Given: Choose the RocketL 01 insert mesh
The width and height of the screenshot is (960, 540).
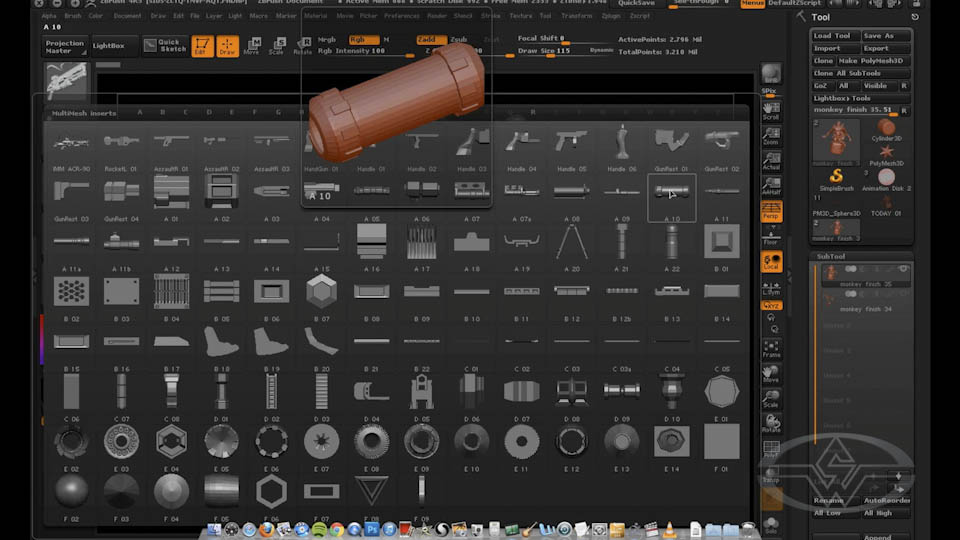Looking at the screenshot, I should (121, 146).
